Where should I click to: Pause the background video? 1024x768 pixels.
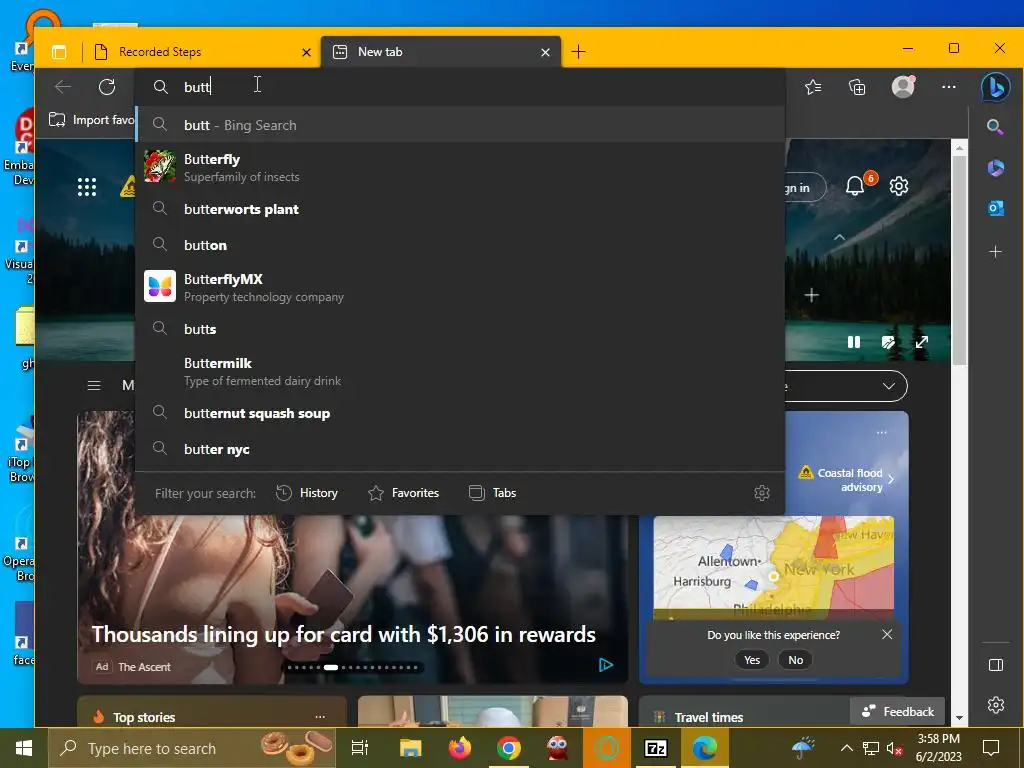click(x=854, y=342)
